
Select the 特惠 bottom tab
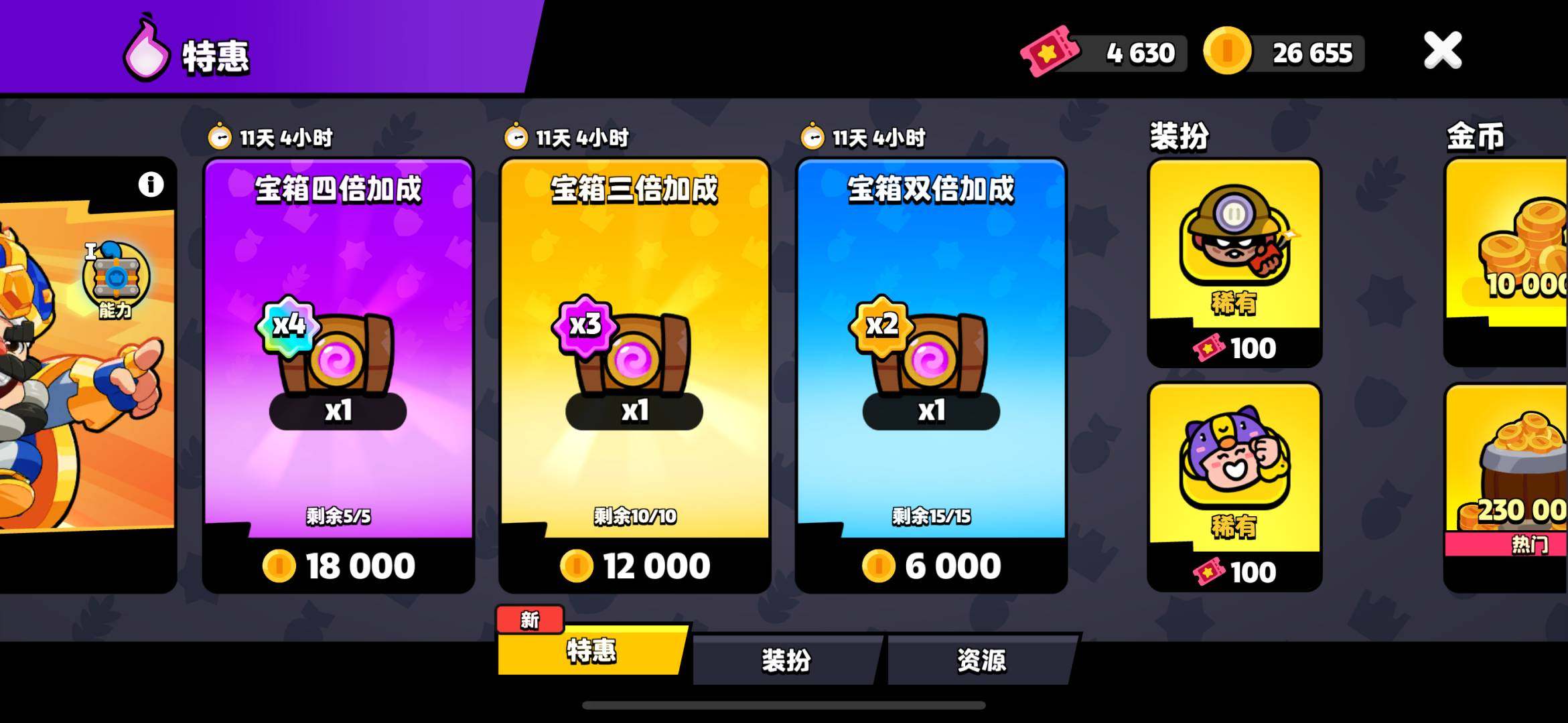pyautogui.click(x=591, y=649)
